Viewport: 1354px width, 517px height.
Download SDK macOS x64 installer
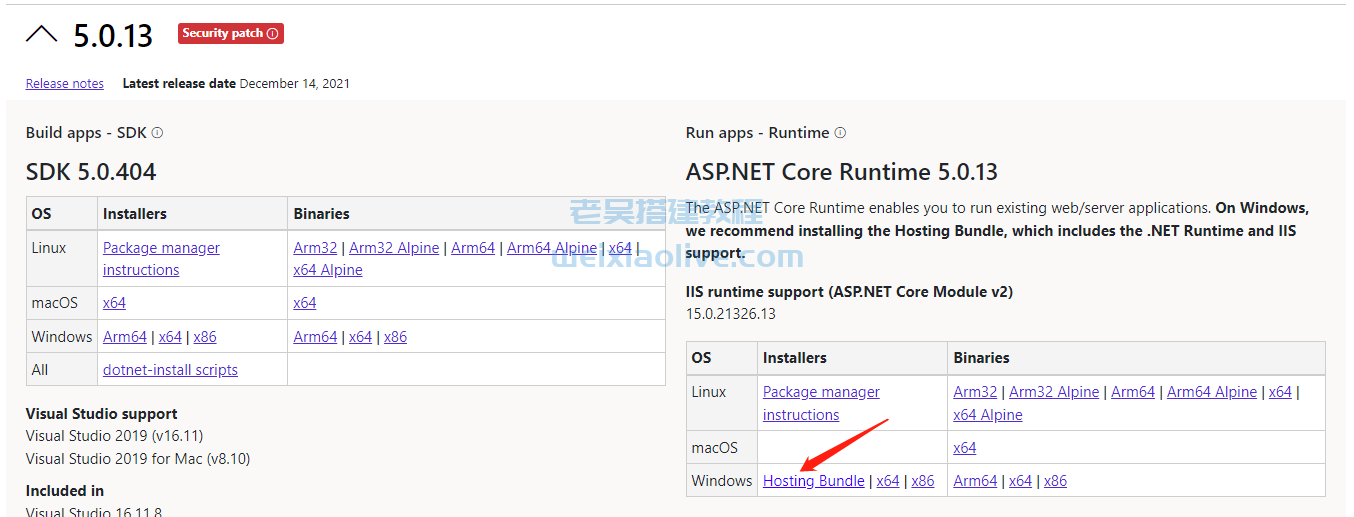114,303
